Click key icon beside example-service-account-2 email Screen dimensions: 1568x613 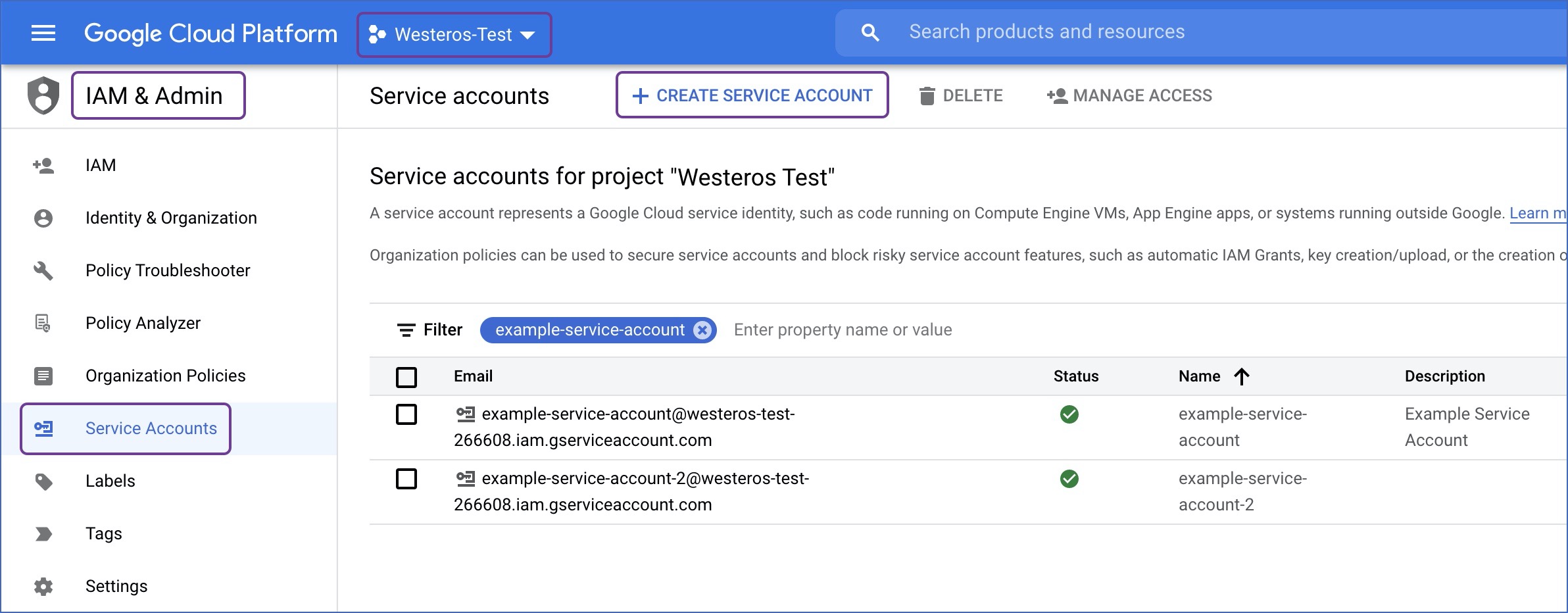coord(466,478)
